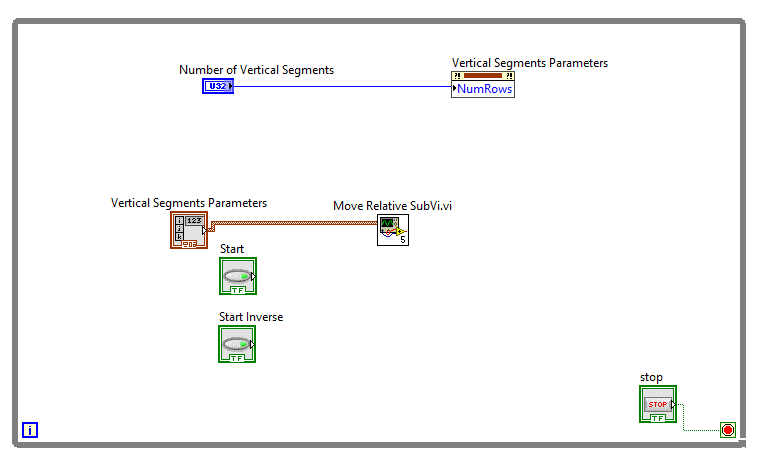Click the 'stop' label text

651,377
